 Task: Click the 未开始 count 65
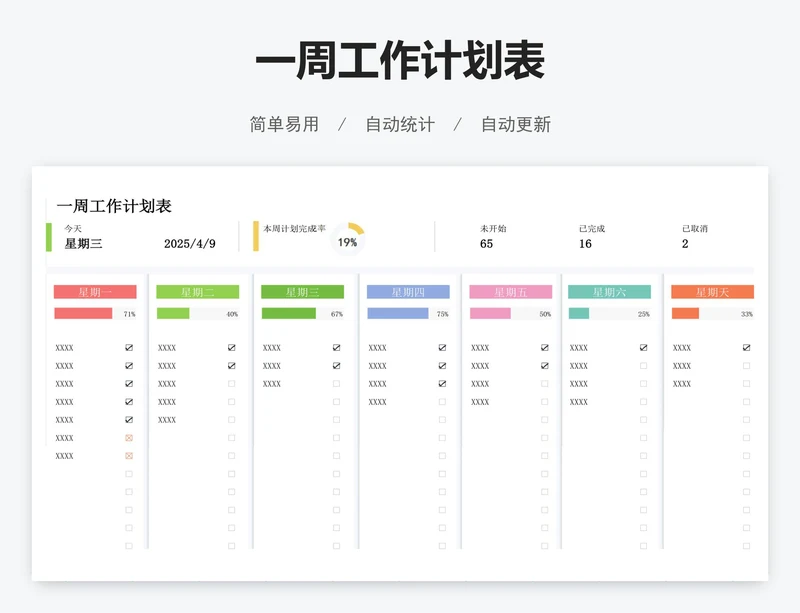pyautogui.click(x=486, y=243)
